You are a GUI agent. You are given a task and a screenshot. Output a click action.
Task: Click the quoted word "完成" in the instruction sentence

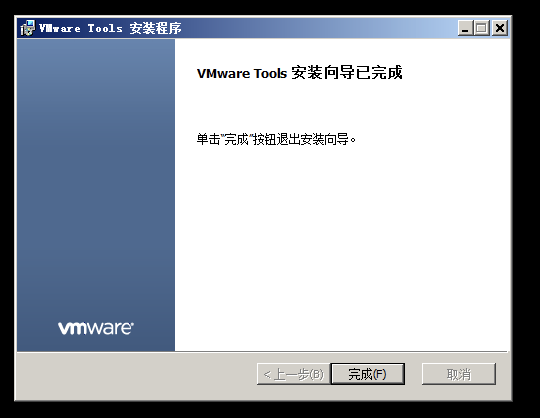tap(236, 139)
